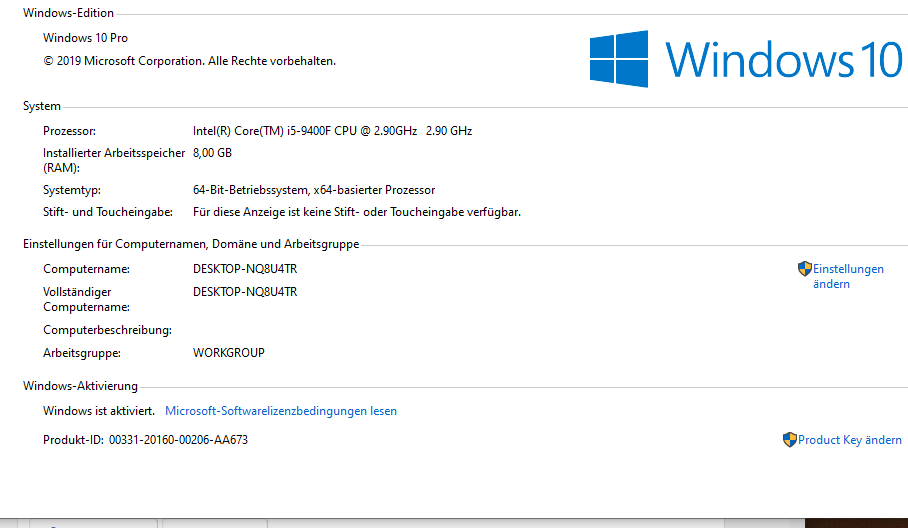Click the shield icon beside Einstellungen ändern

pos(804,269)
